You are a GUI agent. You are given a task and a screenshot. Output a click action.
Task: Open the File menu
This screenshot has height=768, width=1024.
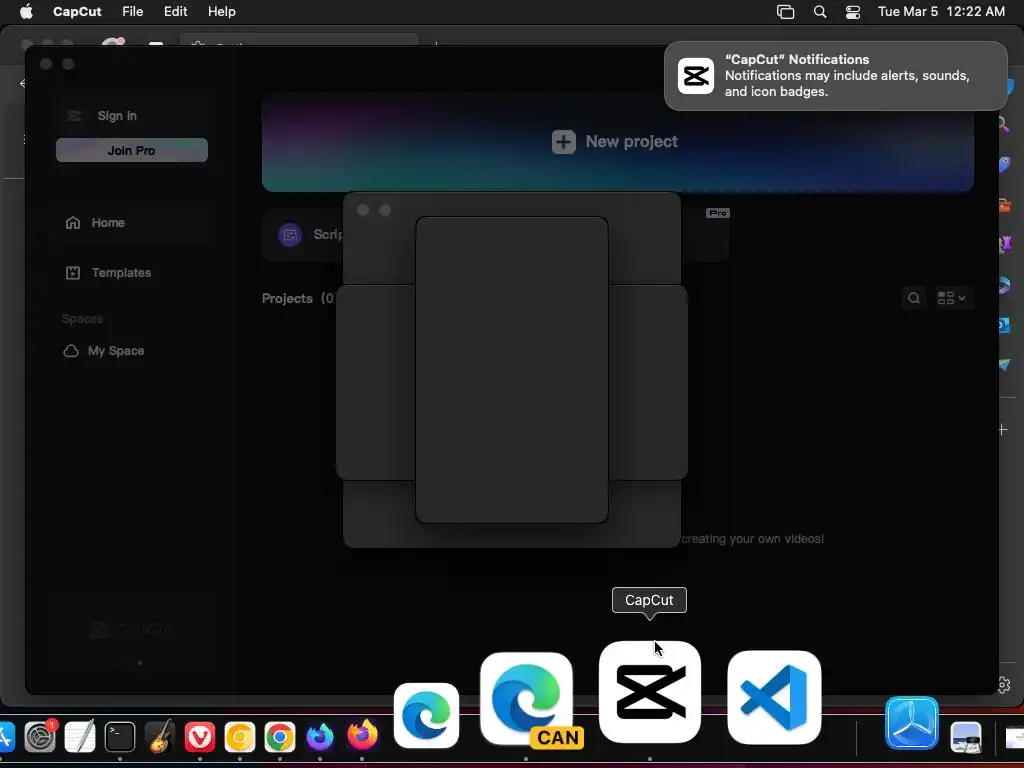[x=133, y=12]
